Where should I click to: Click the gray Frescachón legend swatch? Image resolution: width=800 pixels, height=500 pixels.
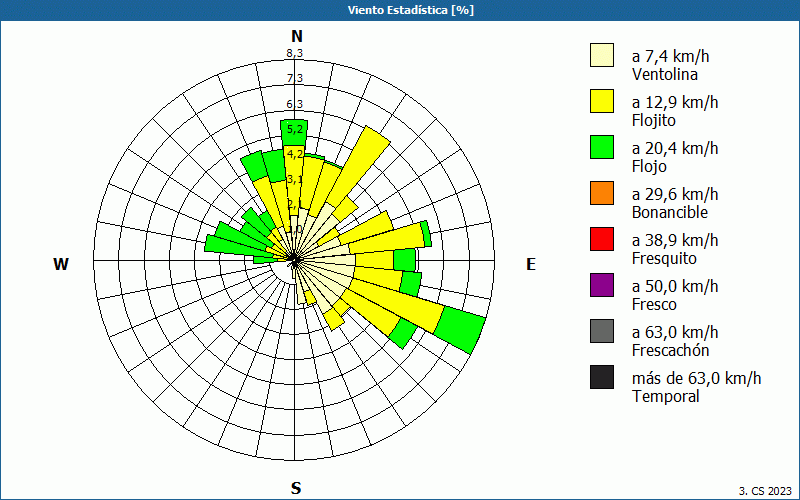[x=602, y=331]
